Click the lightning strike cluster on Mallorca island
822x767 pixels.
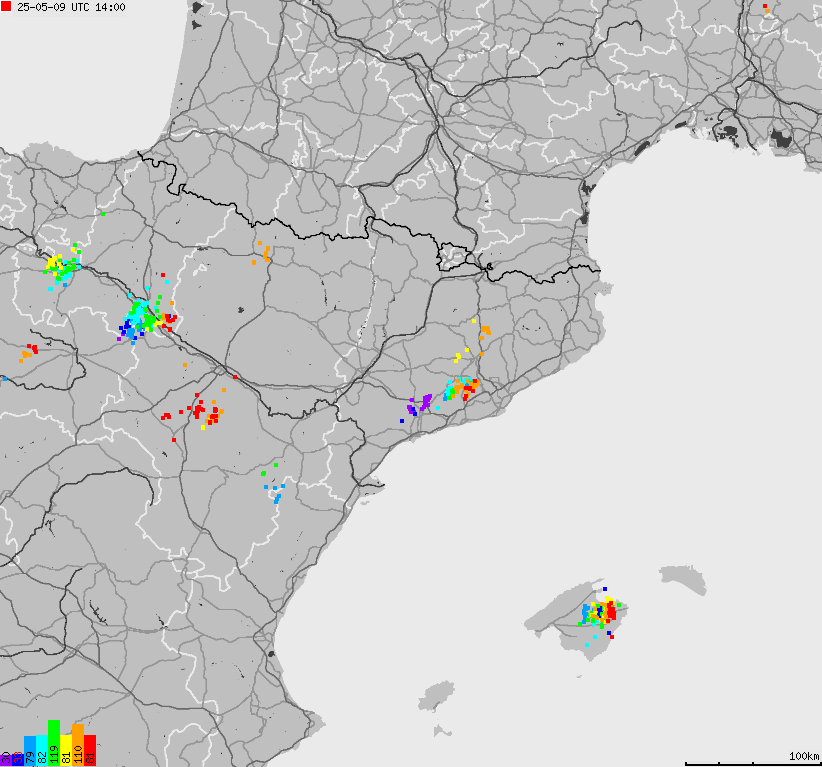(x=600, y=613)
